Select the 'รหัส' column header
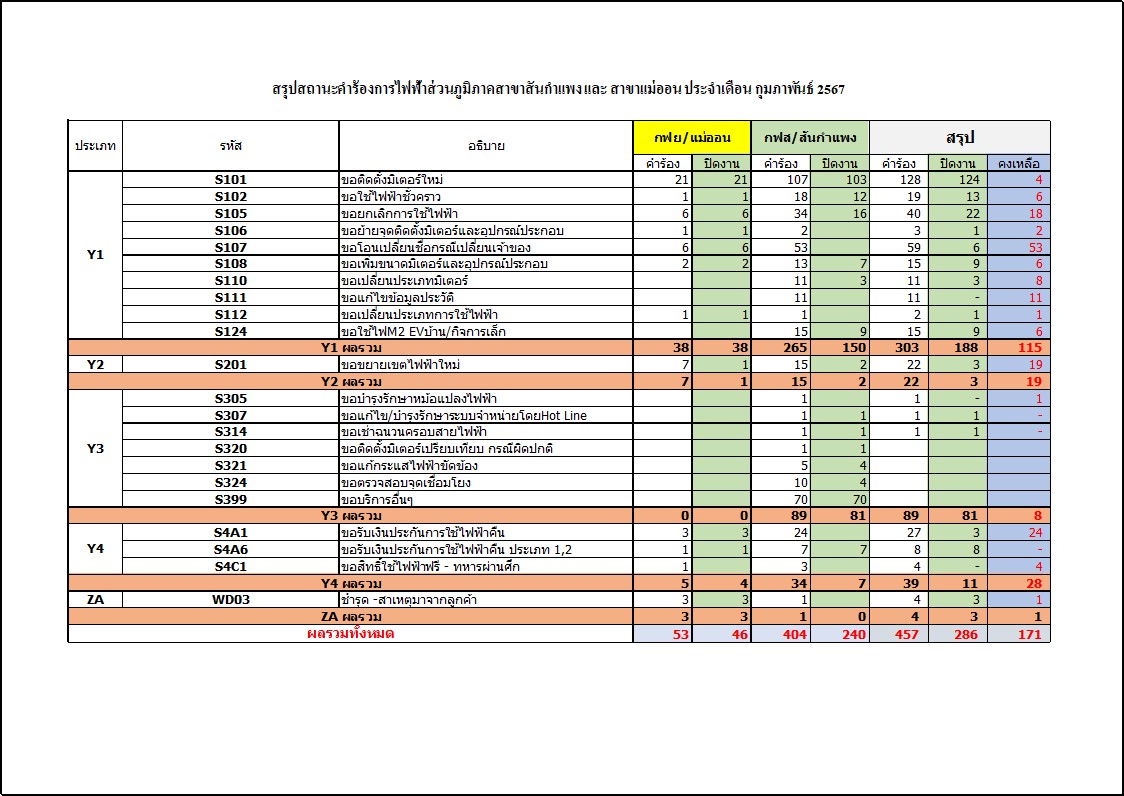The height and width of the screenshot is (796, 1124). click(231, 146)
